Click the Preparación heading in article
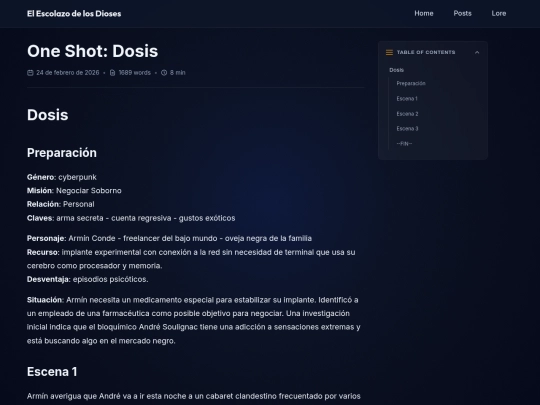Viewport: 540px width, 405px height. point(62,153)
